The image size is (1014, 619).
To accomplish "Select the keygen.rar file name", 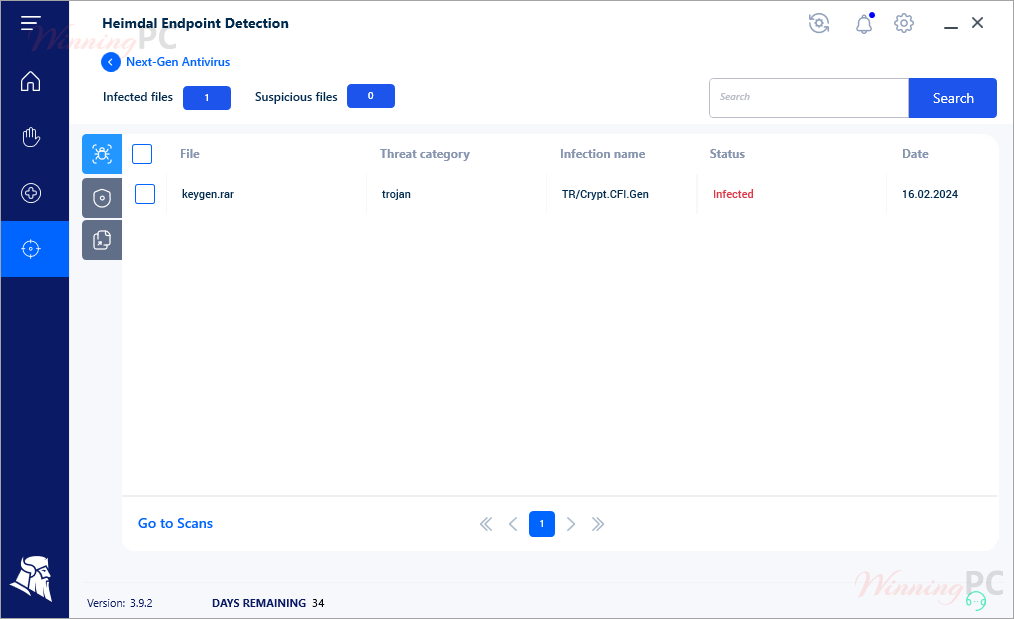I will tap(208, 194).
